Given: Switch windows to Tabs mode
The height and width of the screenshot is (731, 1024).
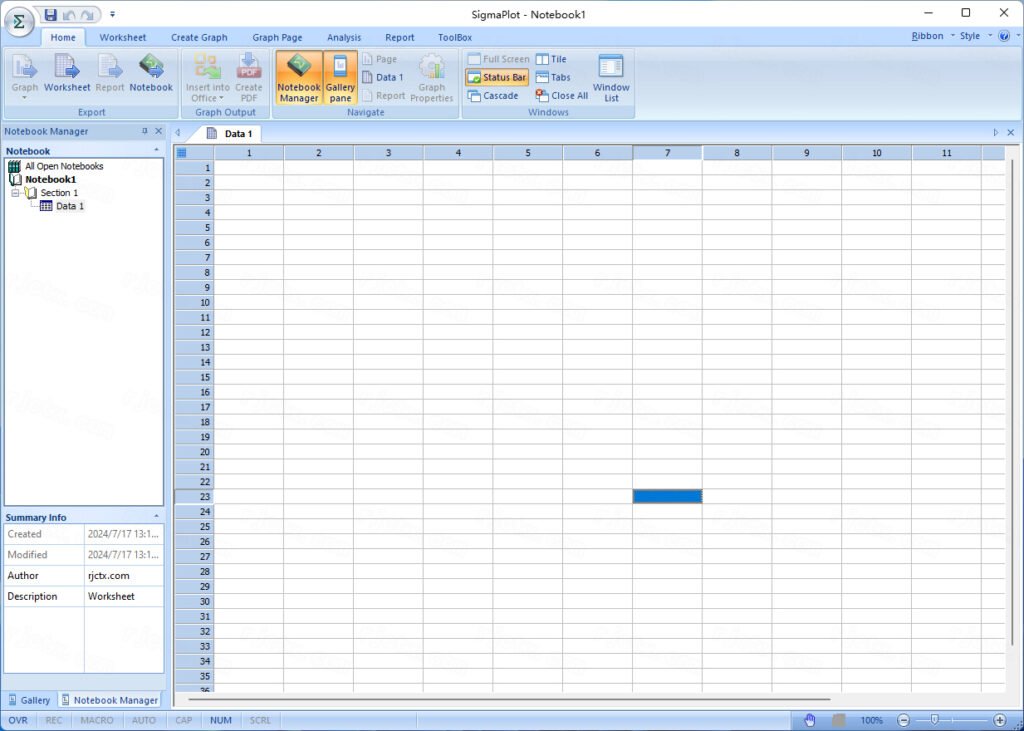Looking at the screenshot, I should [x=553, y=77].
